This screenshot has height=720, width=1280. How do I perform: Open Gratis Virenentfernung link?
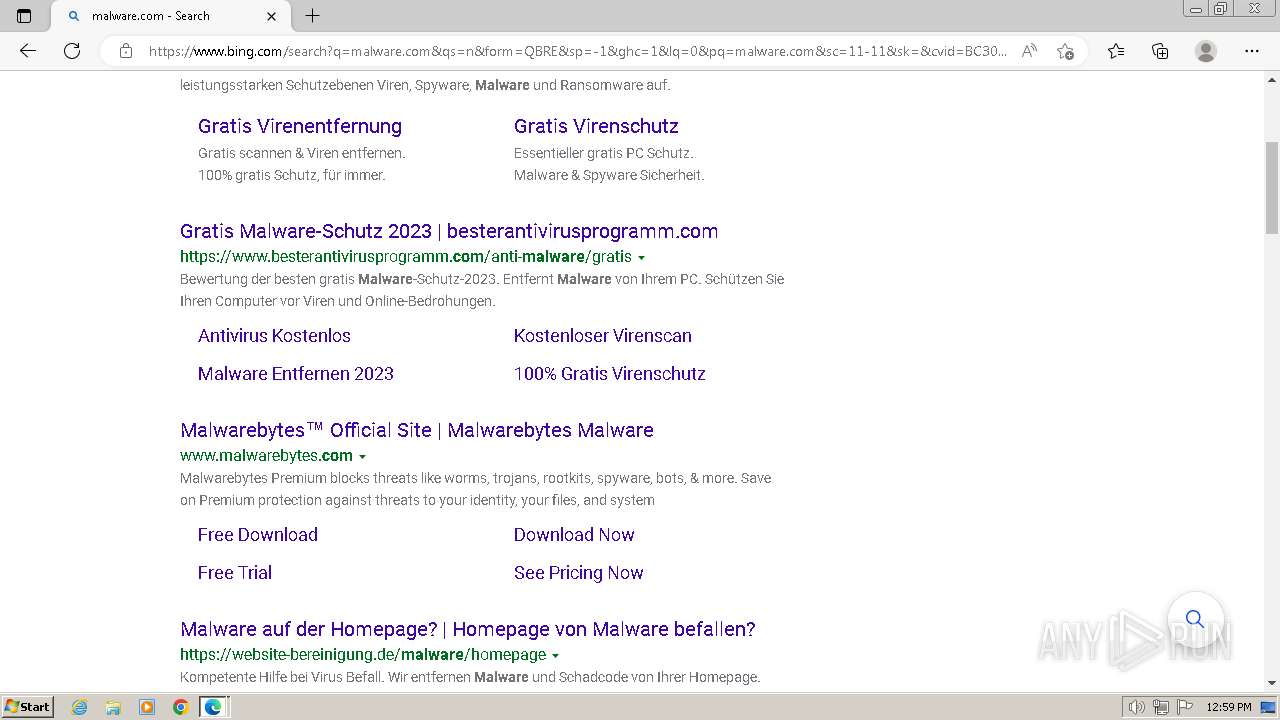tap(300, 126)
